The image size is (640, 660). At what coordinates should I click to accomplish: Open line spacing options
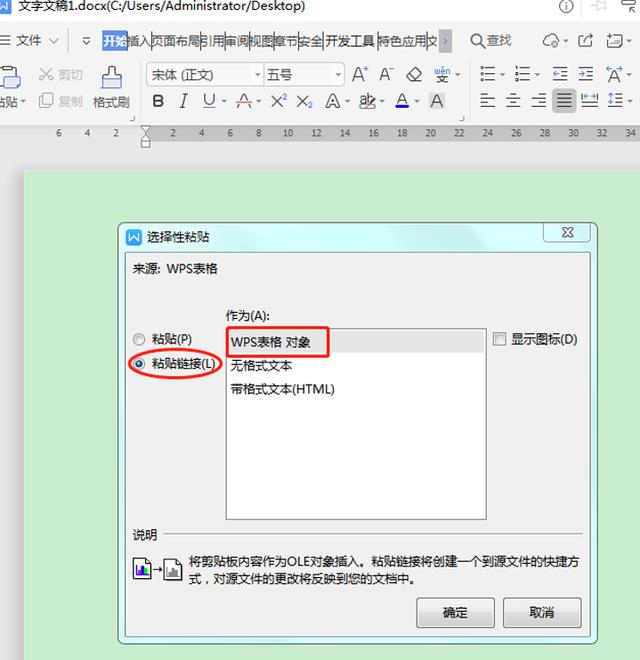pos(615,101)
